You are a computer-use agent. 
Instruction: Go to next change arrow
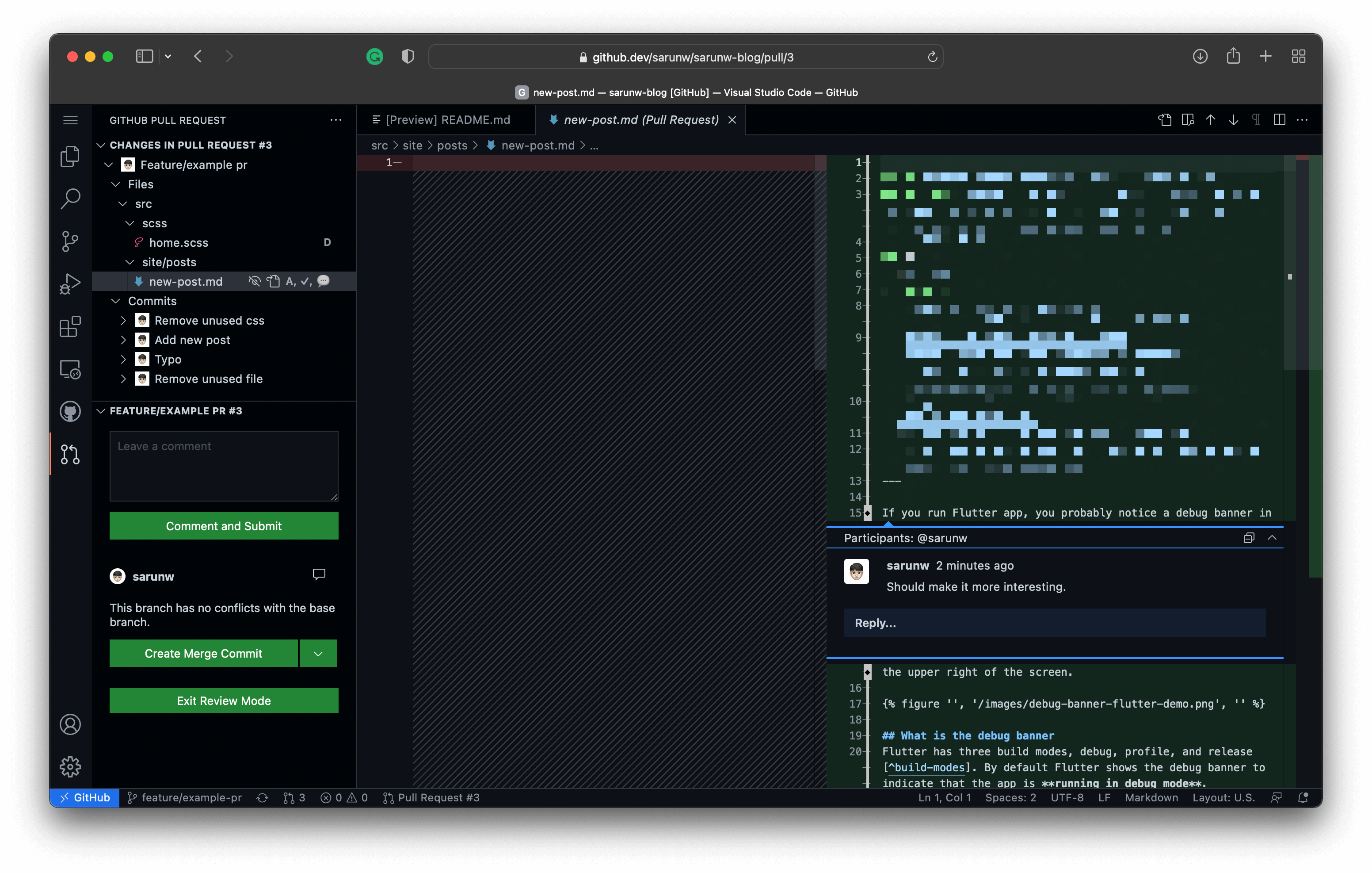1233,120
